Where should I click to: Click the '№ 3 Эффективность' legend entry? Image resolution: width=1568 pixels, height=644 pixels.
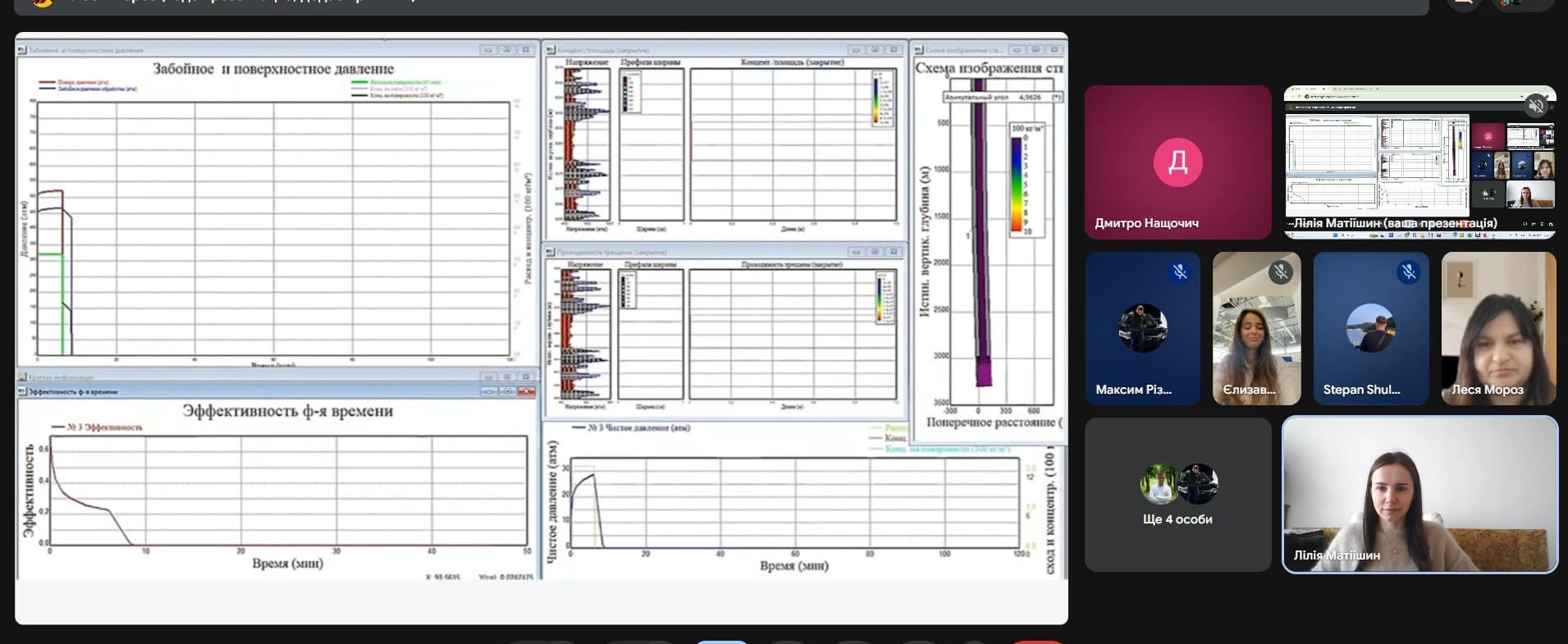coord(97,427)
